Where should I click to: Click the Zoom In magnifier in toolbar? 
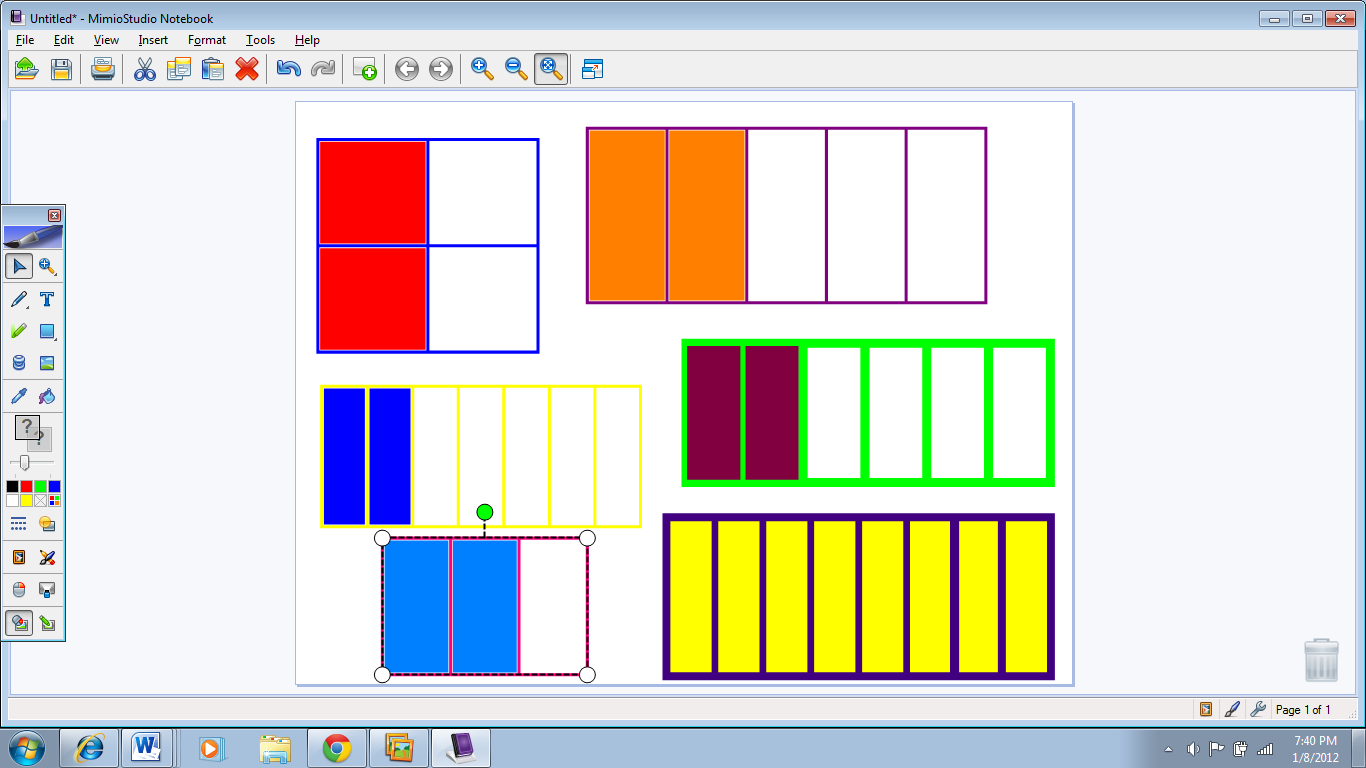pyautogui.click(x=483, y=69)
